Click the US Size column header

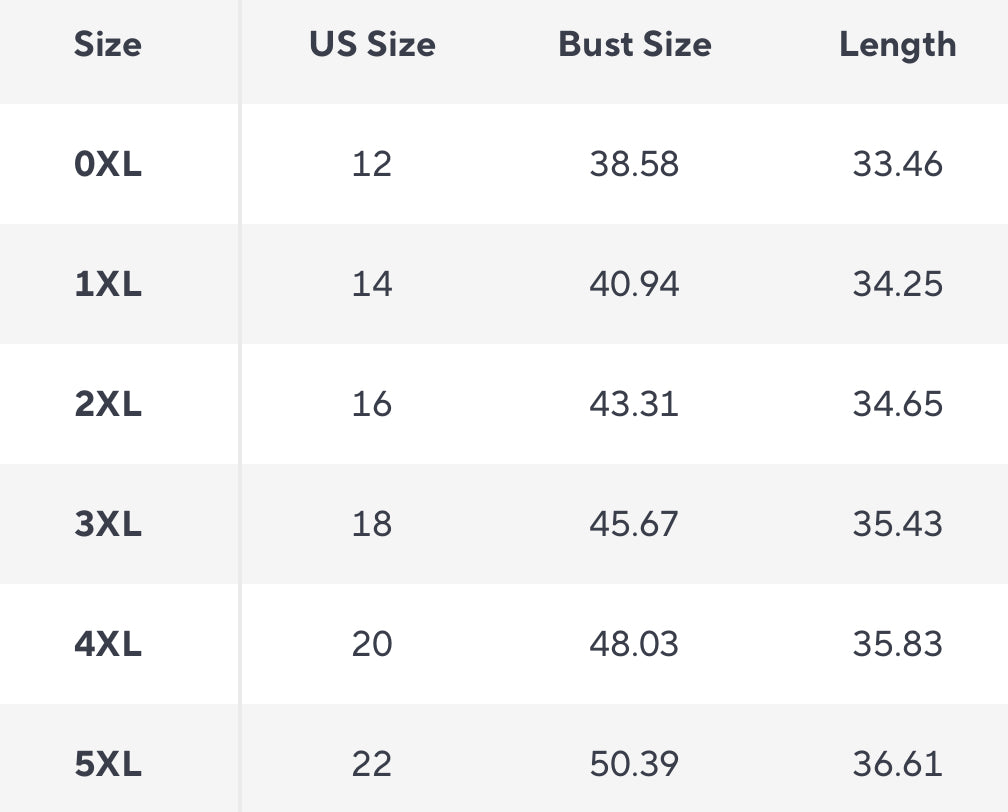(x=372, y=45)
